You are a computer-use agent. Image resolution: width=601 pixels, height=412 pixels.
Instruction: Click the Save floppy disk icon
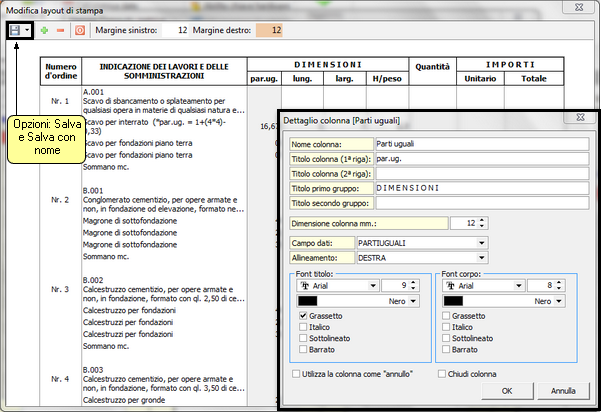point(15,30)
